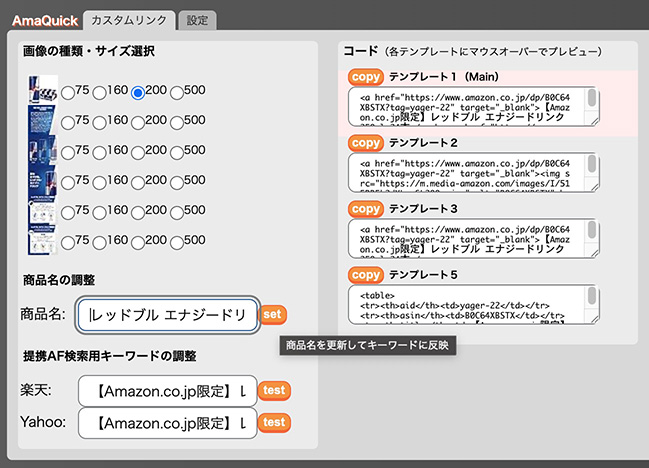Click the first product image thumbnail

43,89
